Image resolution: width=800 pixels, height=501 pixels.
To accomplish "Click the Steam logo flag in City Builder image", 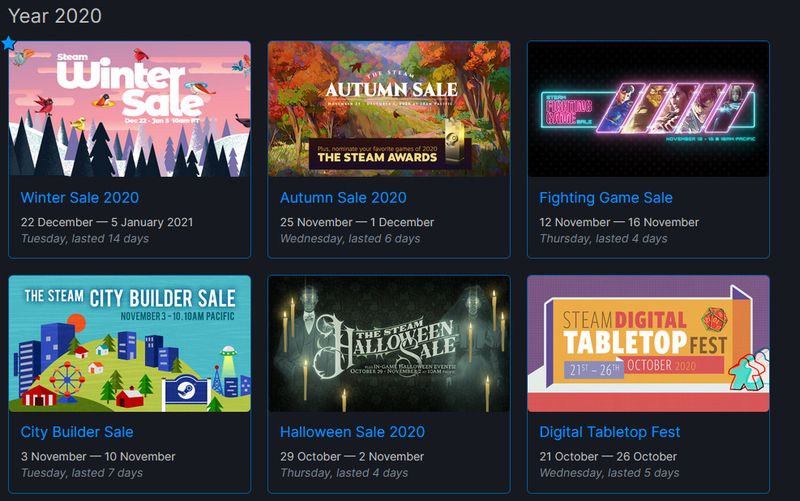I will (186, 391).
